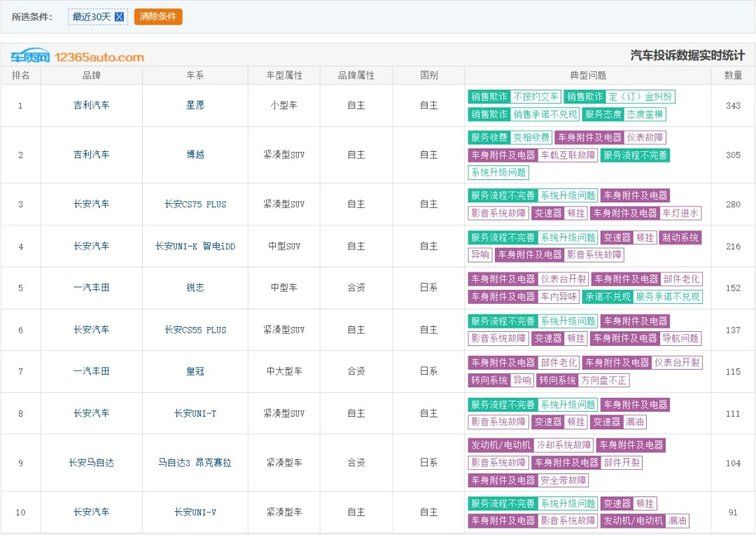This screenshot has height=535, width=756.
Task: Open the 皇冠 car series link
Action: tap(195, 372)
